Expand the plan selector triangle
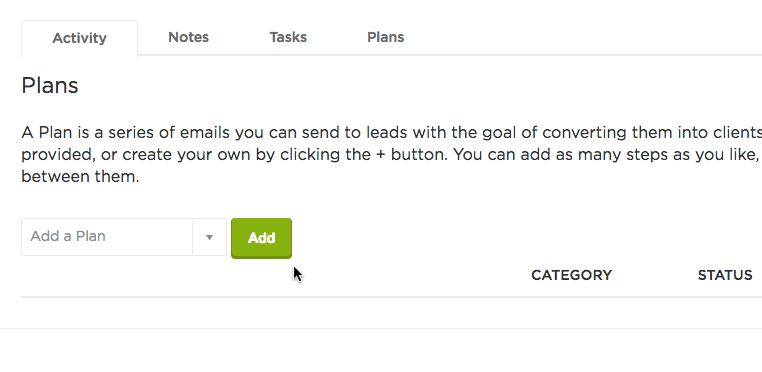Viewport: 762px width, 372px height. [x=209, y=237]
